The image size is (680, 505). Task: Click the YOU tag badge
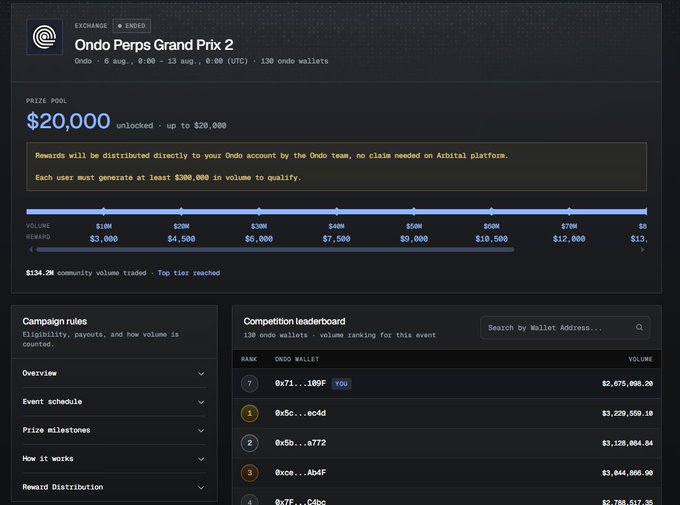pyautogui.click(x=341, y=384)
